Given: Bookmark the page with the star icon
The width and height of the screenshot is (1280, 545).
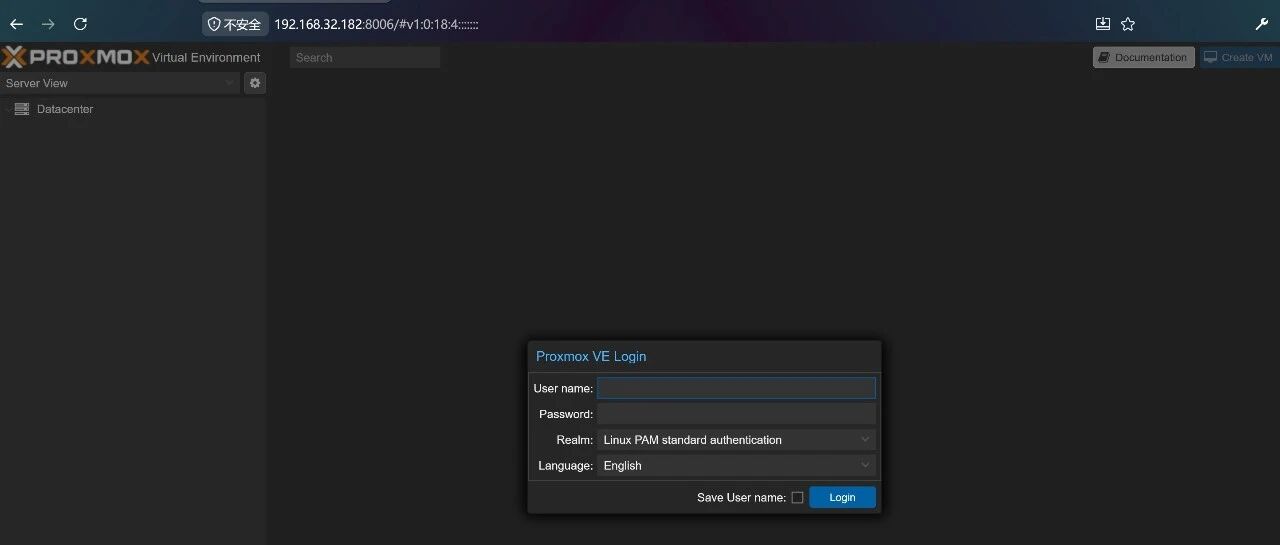Looking at the screenshot, I should tap(1128, 24).
